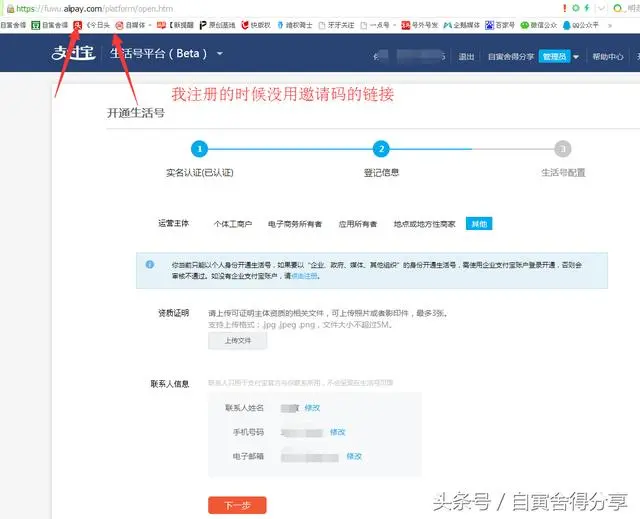This screenshot has height=519, width=640.
Task: Click the 开通生活号 page heading
Action: tap(136, 113)
